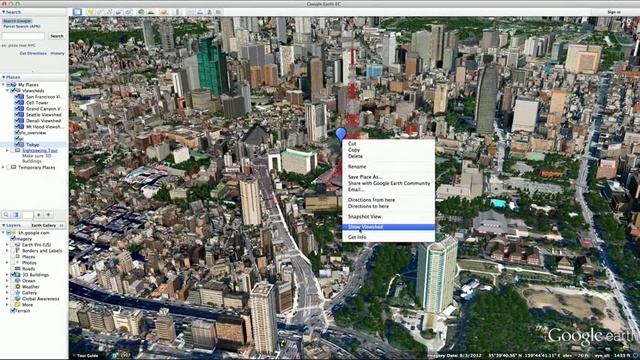Choose Get Info in the context menu
Screen dimensions: 640x360
pos(388,237)
